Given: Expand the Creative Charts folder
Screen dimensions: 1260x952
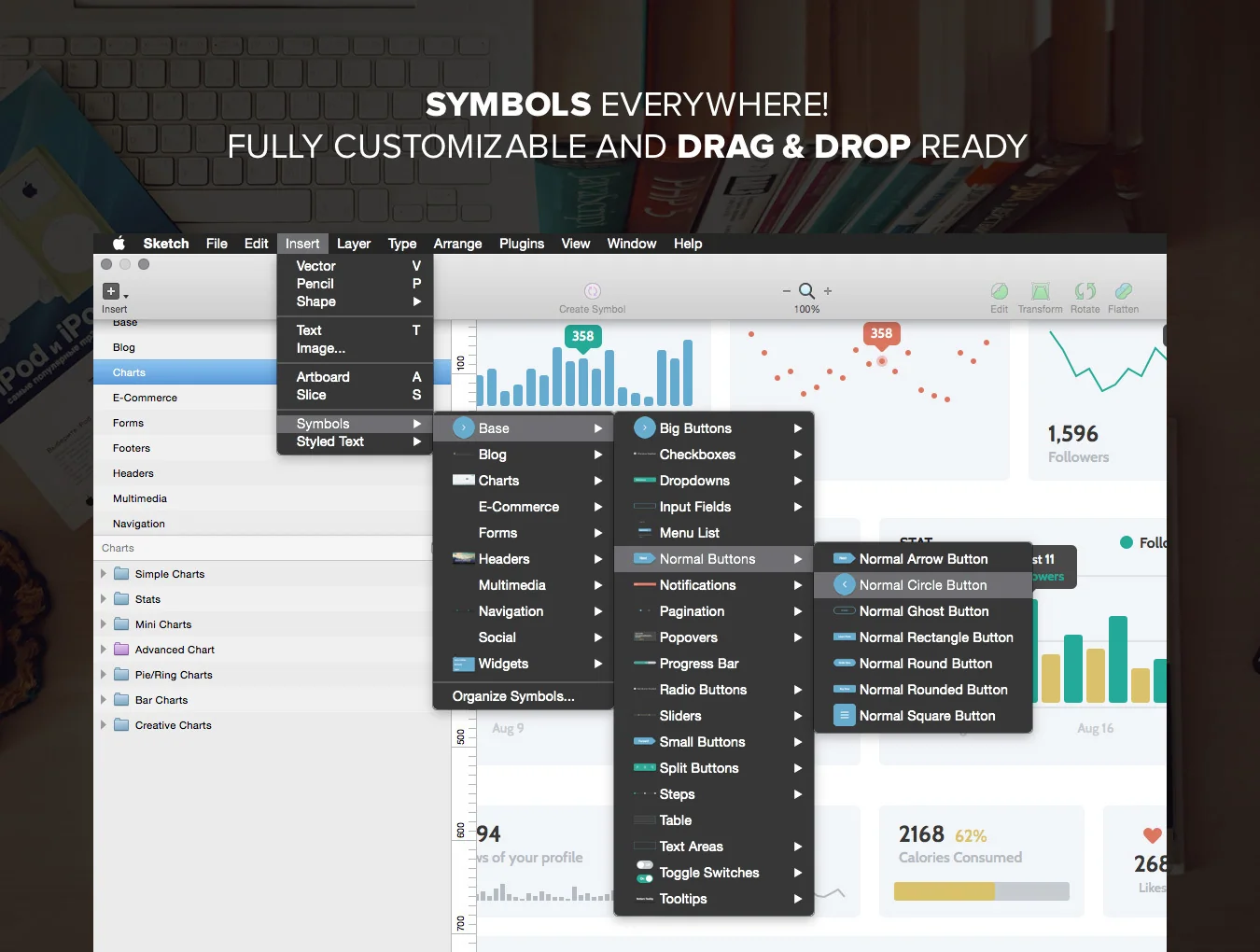Looking at the screenshot, I should coord(104,724).
